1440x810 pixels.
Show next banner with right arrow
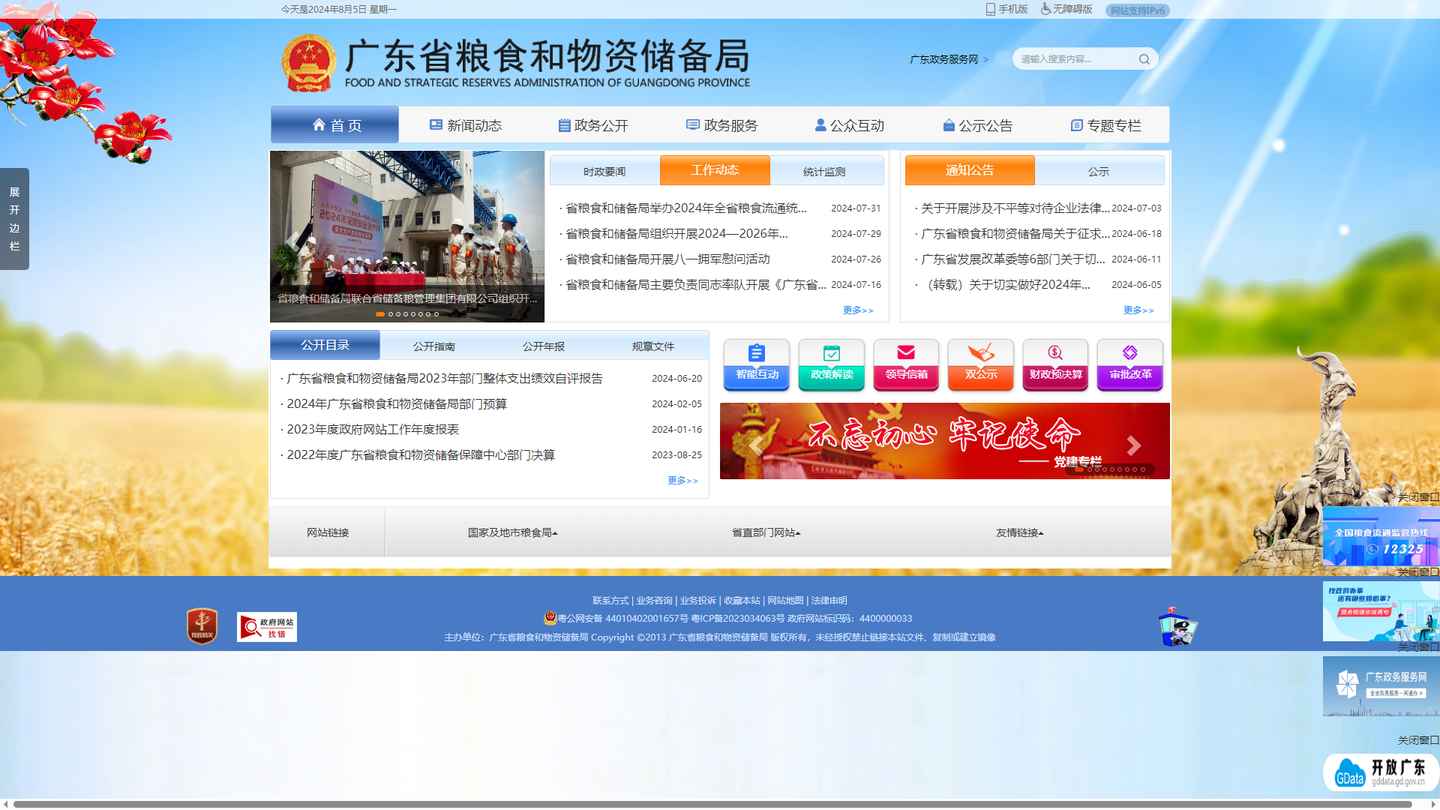coord(1133,445)
